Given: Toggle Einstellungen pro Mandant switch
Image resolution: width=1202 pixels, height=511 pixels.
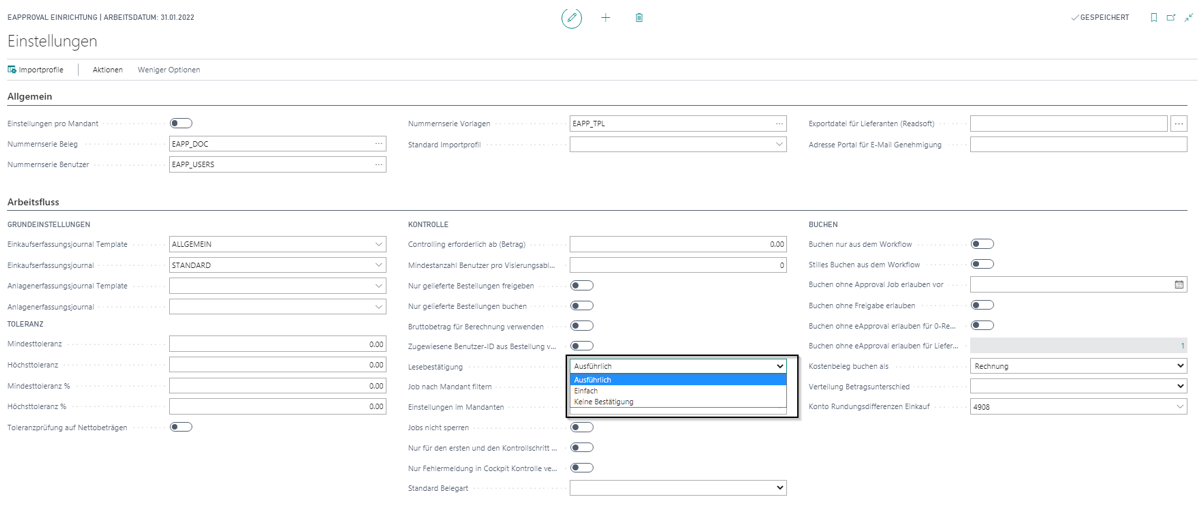Looking at the screenshot, I should pos(181,124).
